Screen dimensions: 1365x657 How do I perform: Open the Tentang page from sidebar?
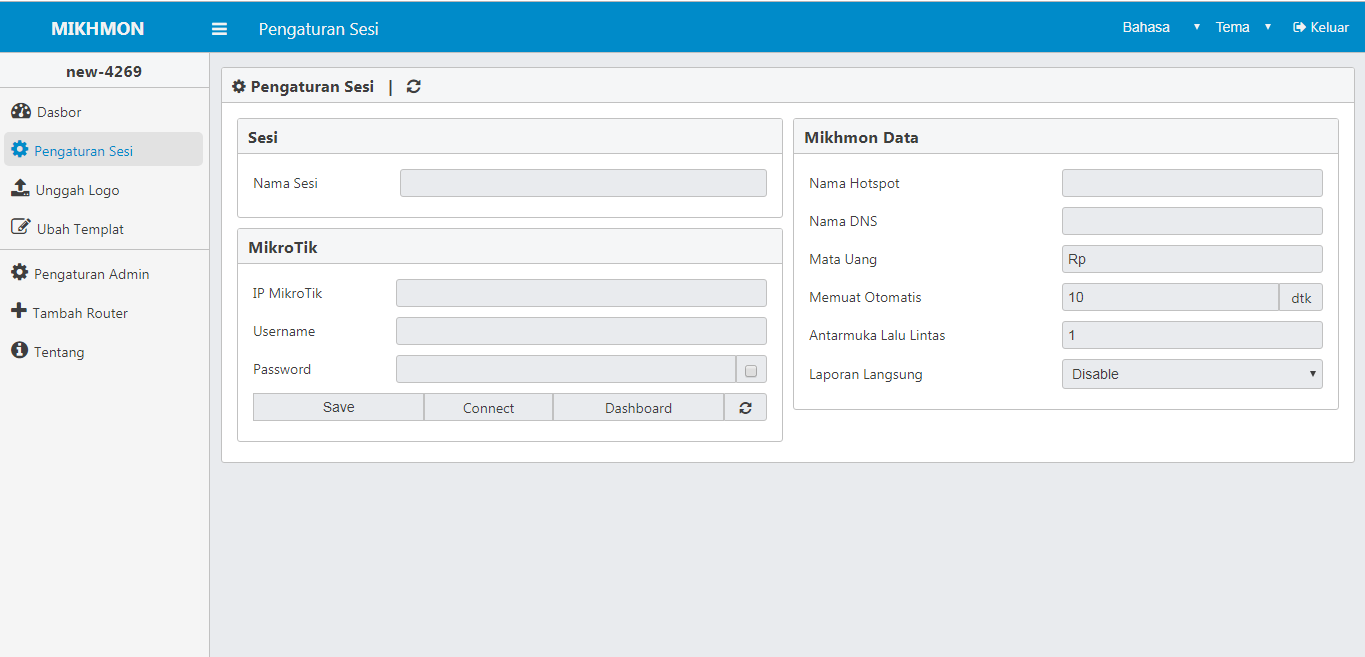[x=58, y=351]
